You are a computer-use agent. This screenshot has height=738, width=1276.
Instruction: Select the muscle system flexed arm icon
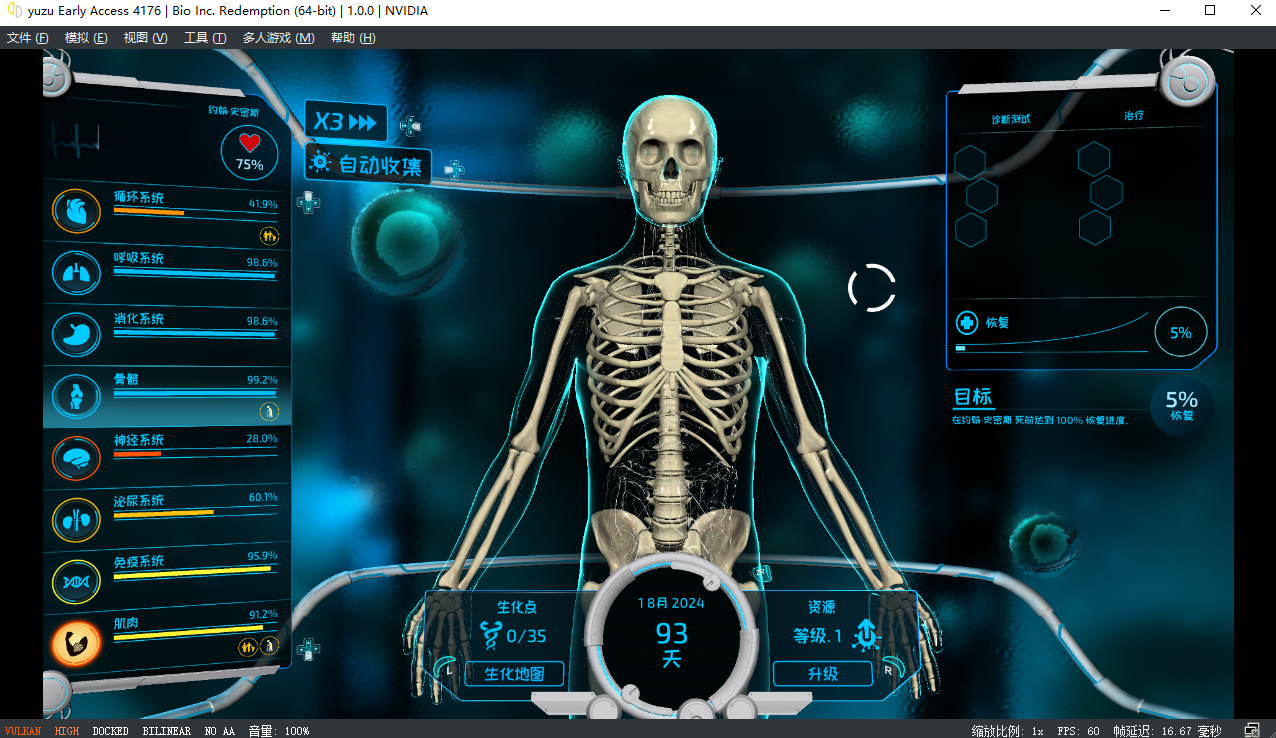pyautogui.click(x=76, y=643)
